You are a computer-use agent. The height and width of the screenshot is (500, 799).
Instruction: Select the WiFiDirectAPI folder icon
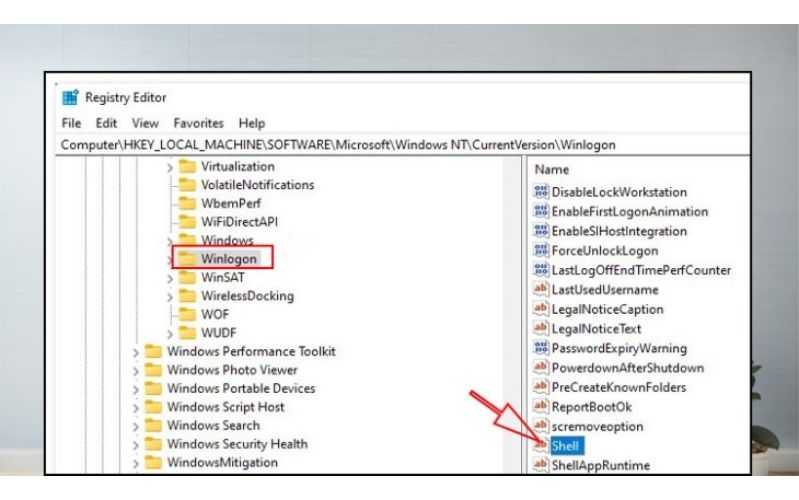click(187, 222)
